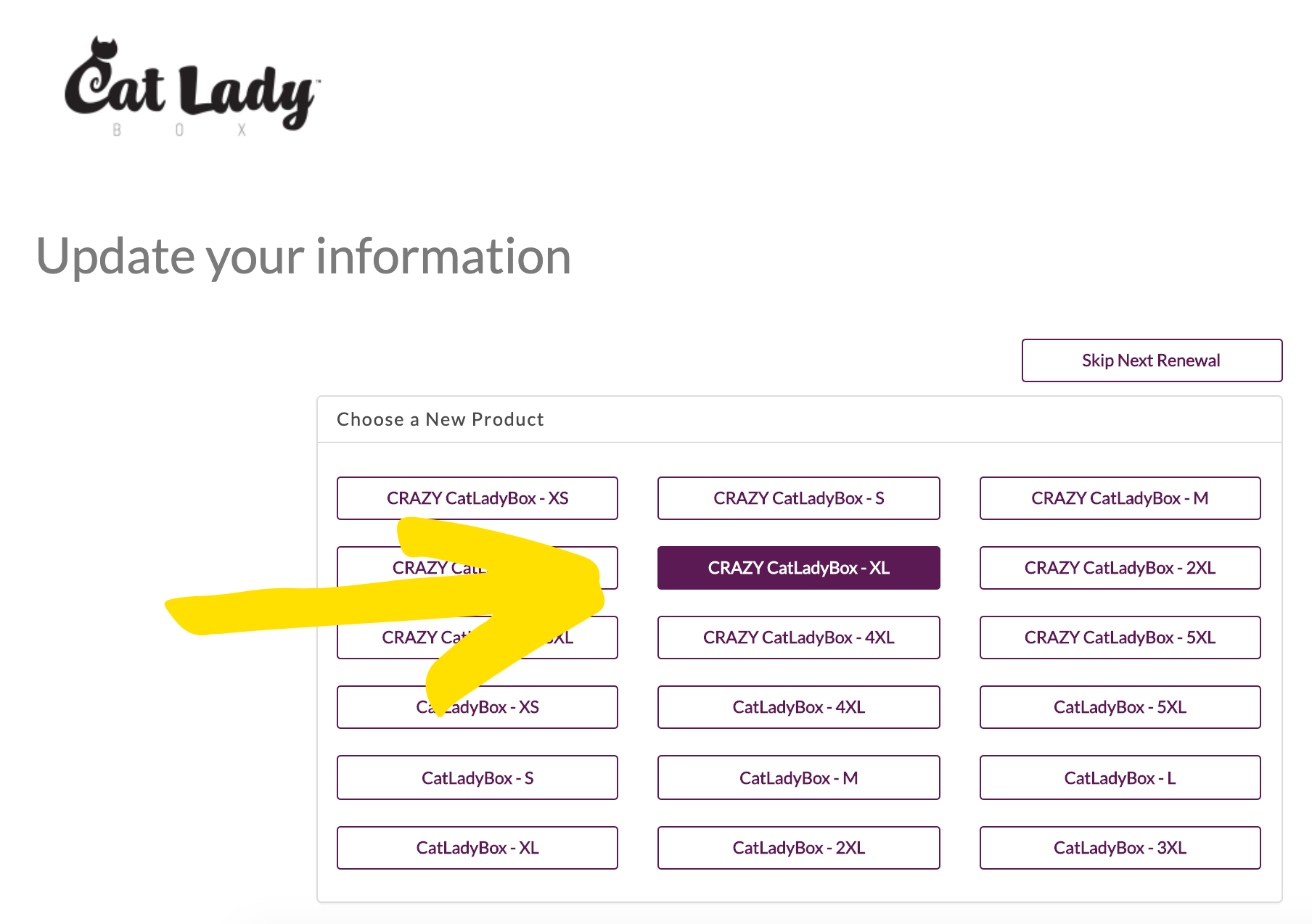Viewport: 1312px width, 924px height.
Task: Select CRAZY CatLadyBox - XS product
Action: click(477, 498)
